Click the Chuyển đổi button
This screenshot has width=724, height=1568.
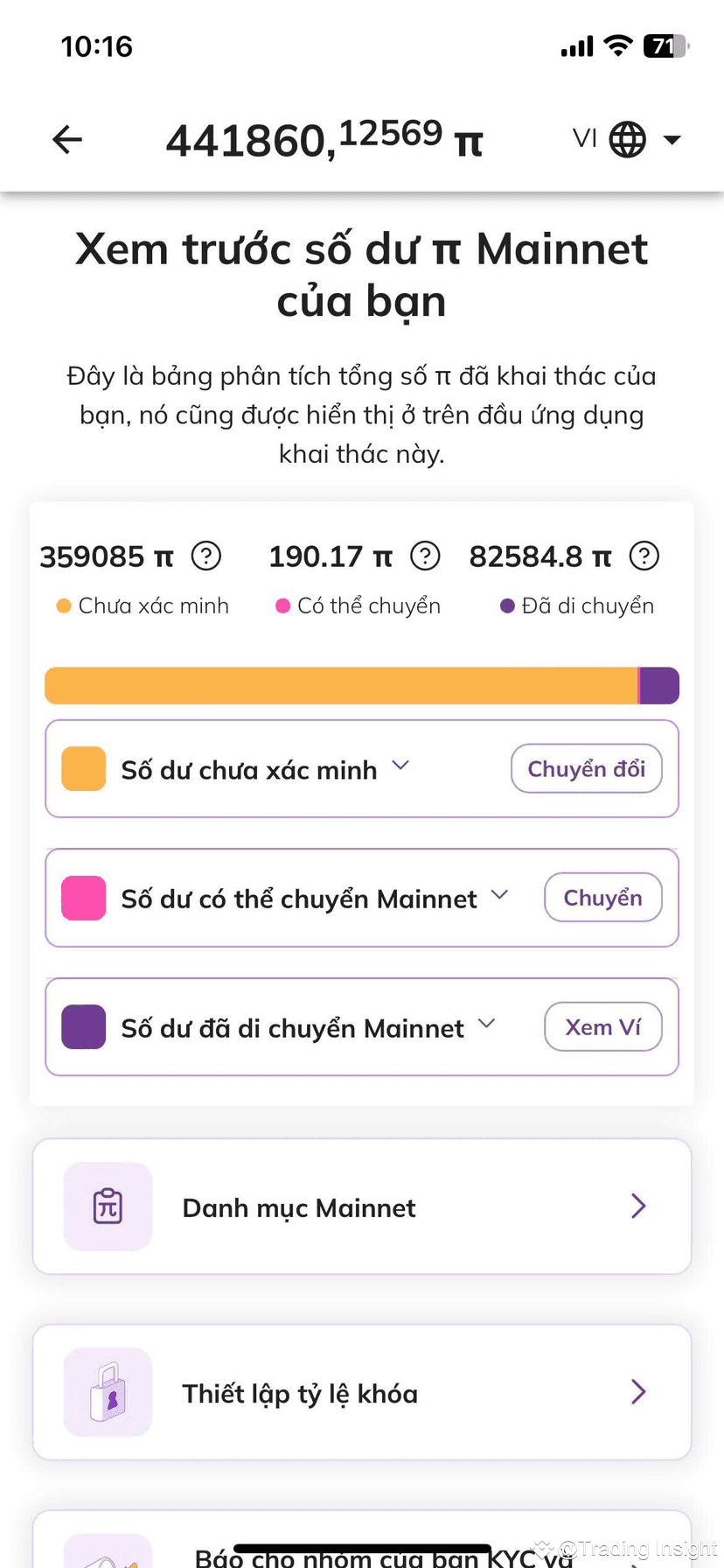pyautogui.click(x=586, y=768)
